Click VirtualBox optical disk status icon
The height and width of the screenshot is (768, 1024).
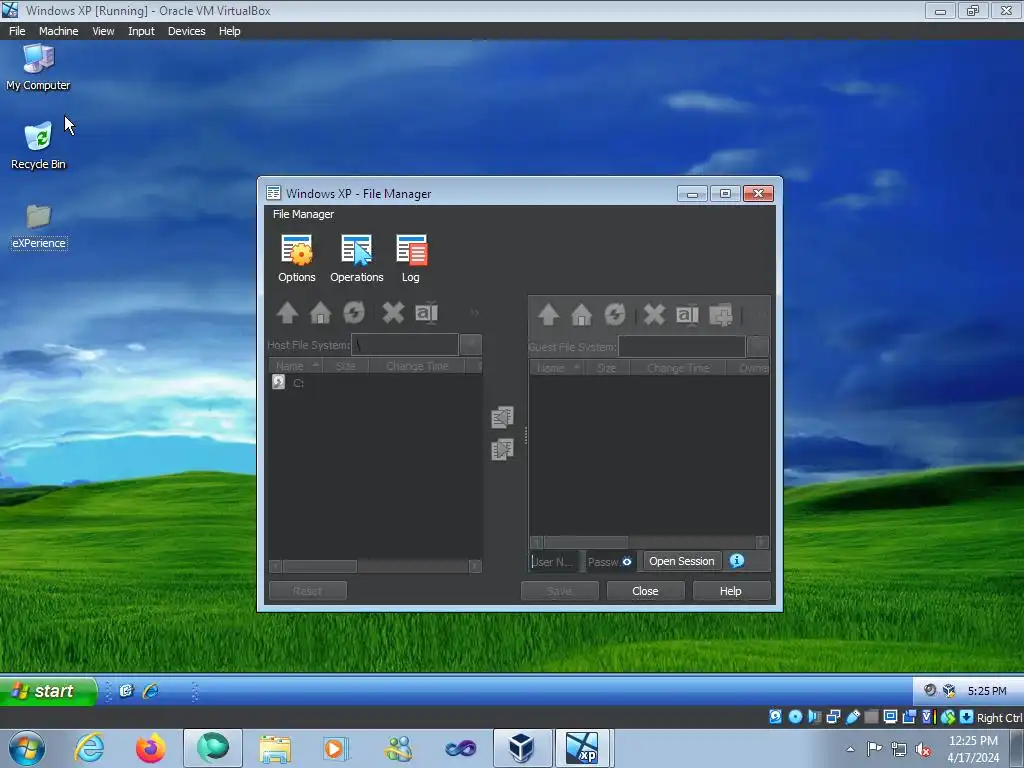(x=795, y=716)
